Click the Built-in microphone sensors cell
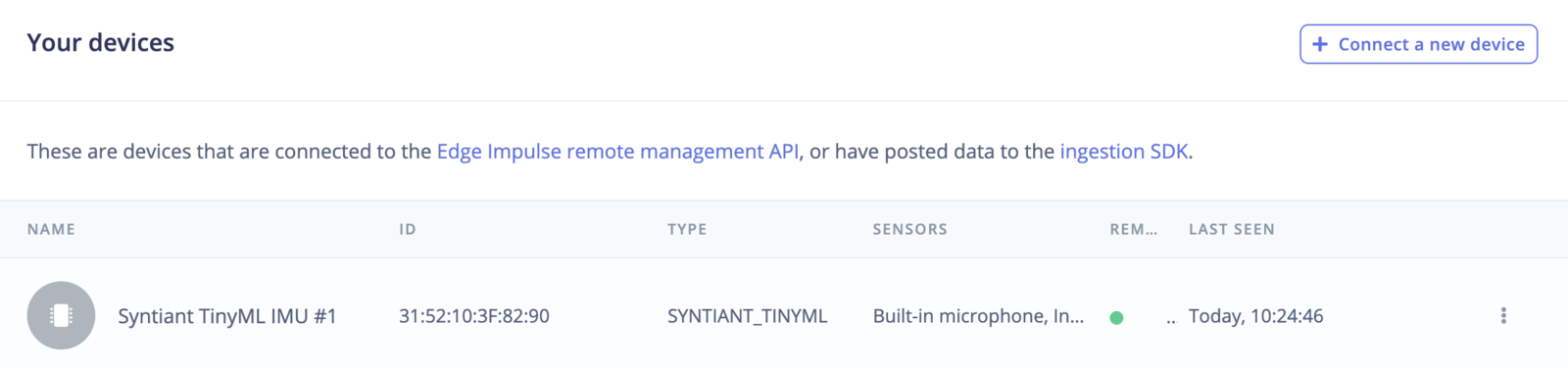Screen dimensions: 1568x368 (x=978, y=316)
